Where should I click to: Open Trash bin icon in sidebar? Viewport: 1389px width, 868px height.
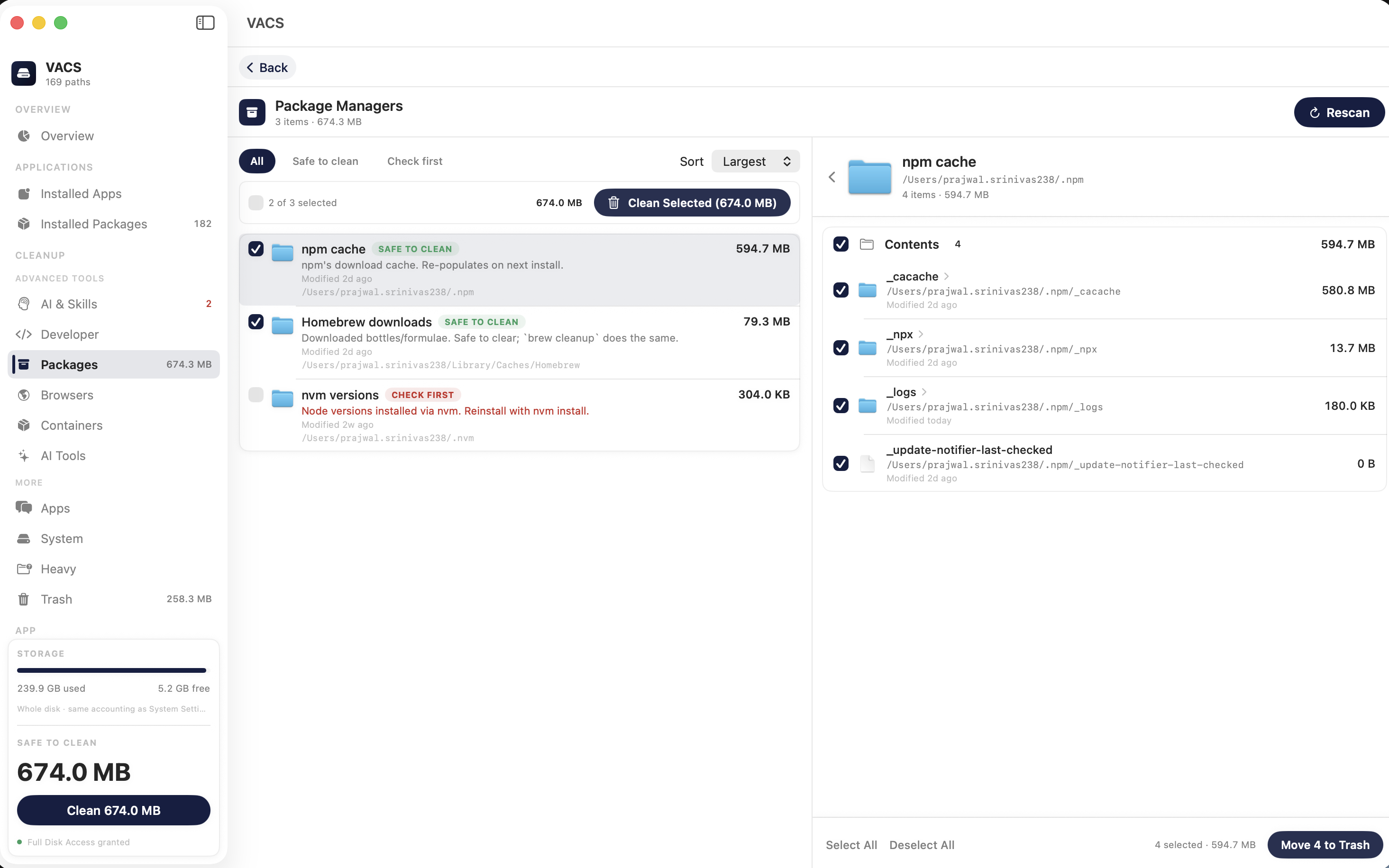[24, 599]
